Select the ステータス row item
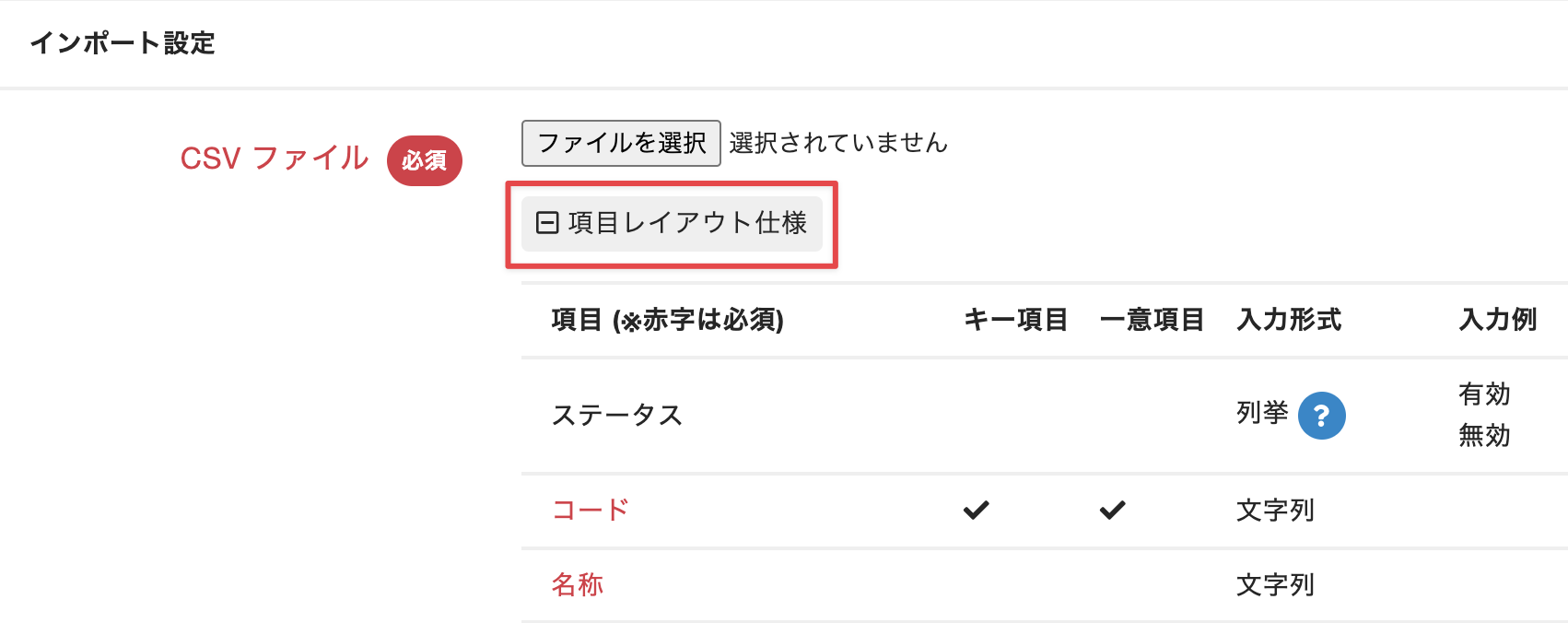1568x623 pixels. coord(616,416)
